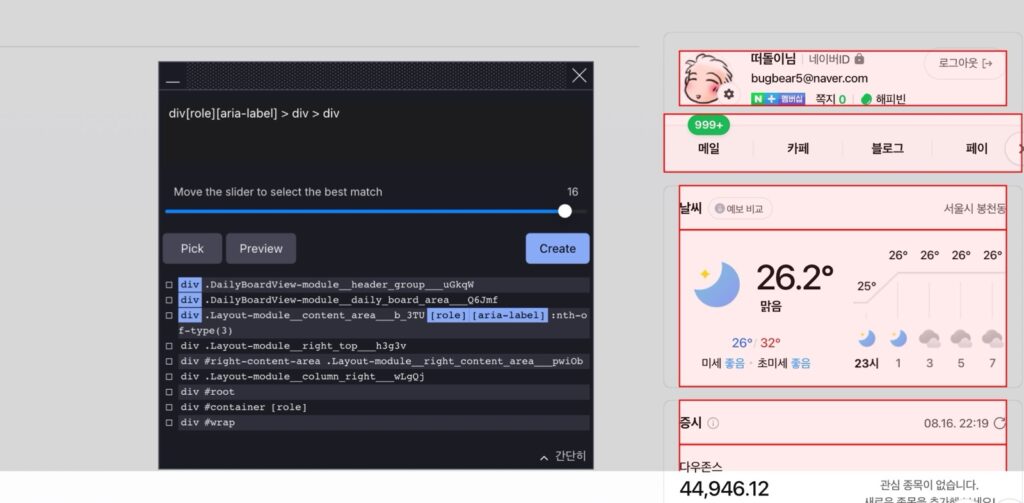
Task: Open the 메일 shortcut
Action: [709, 149]
